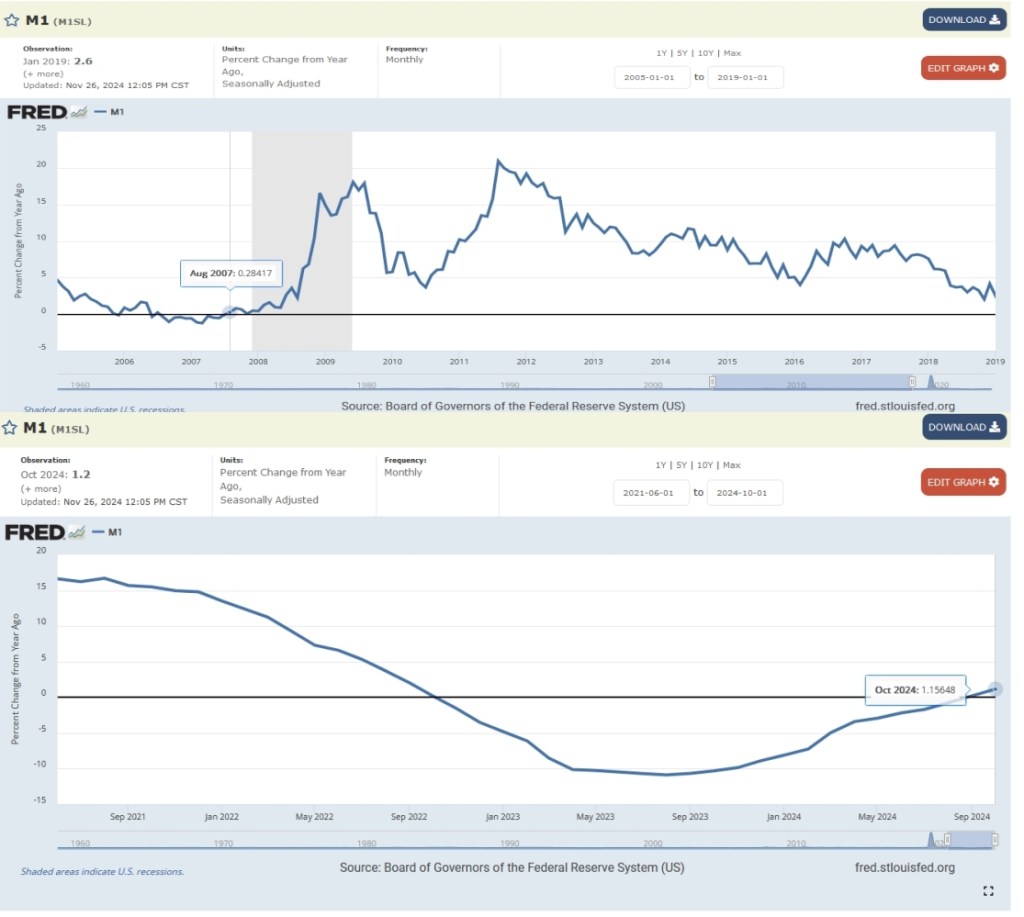Select 10Y range on the top chart

pos(705,53)
